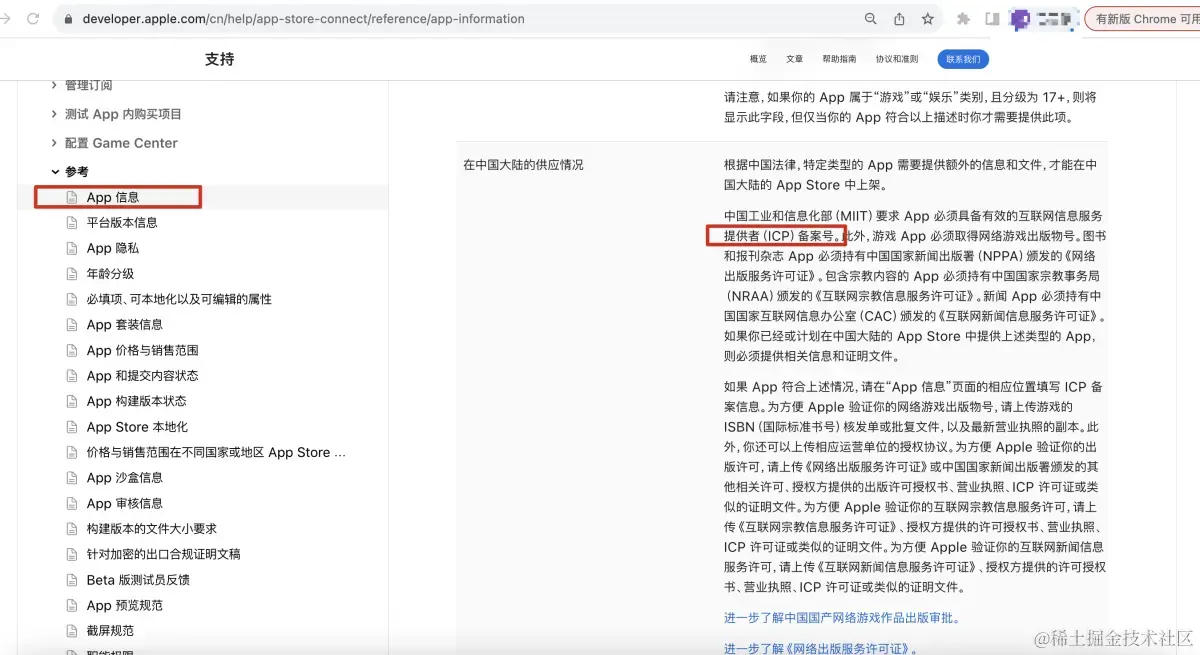Bookmark this page with star icon
The image size is (1200, 655).
[x=928, y=19]
